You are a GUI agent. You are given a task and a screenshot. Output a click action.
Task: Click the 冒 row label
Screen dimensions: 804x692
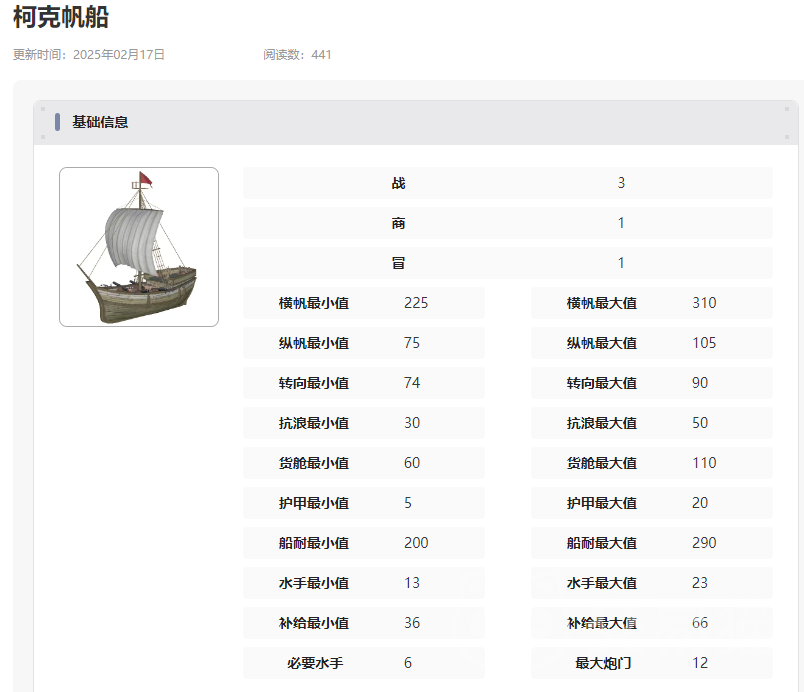[x=399, y=263]
